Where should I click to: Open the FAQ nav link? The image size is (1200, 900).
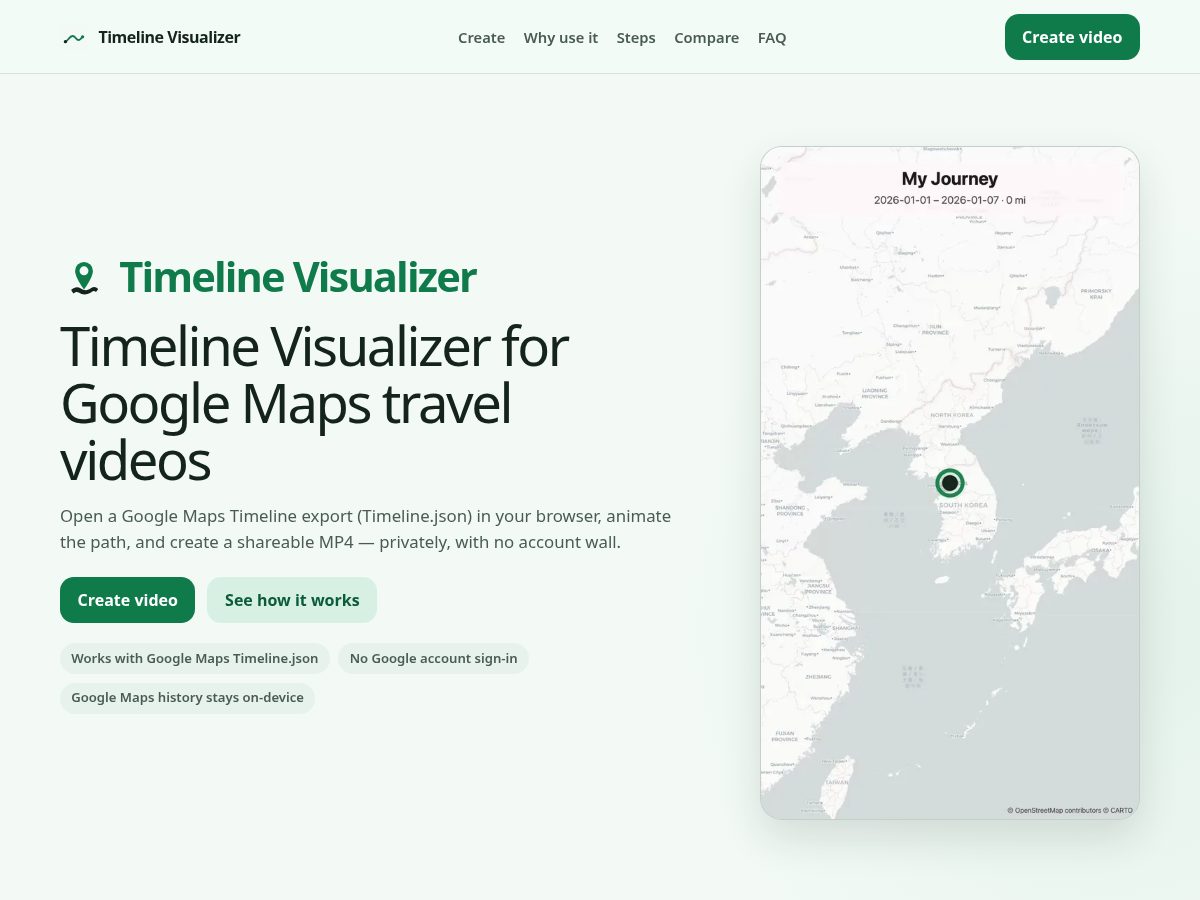(772, 38)
